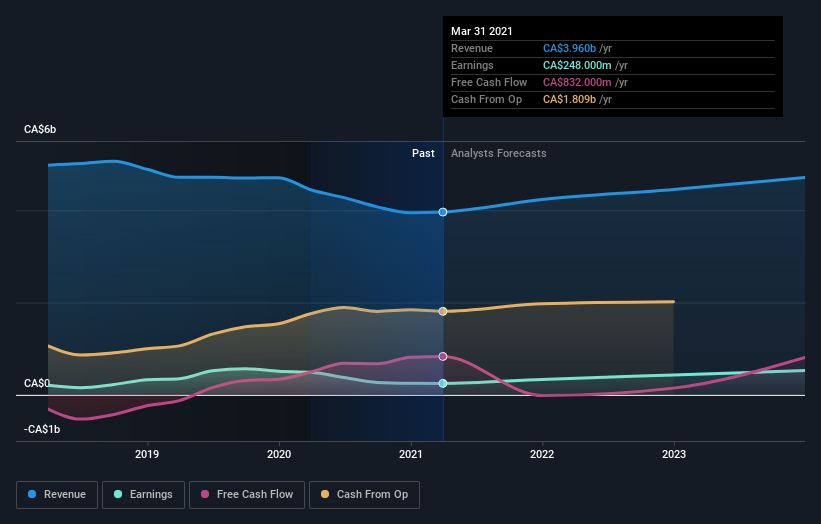The image size is (821, 524).
Task: Select the Earnings marker on teal line
Action: [443, 384]
